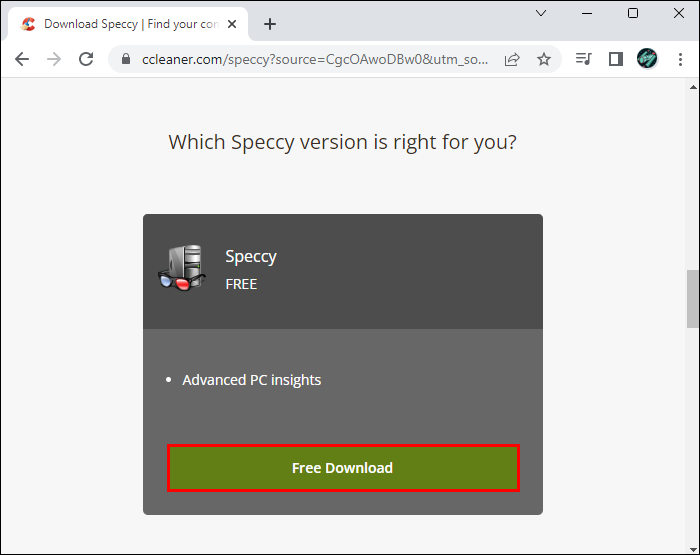Reload the current page
The image size is (700, 555).
[x=86, y=59]
